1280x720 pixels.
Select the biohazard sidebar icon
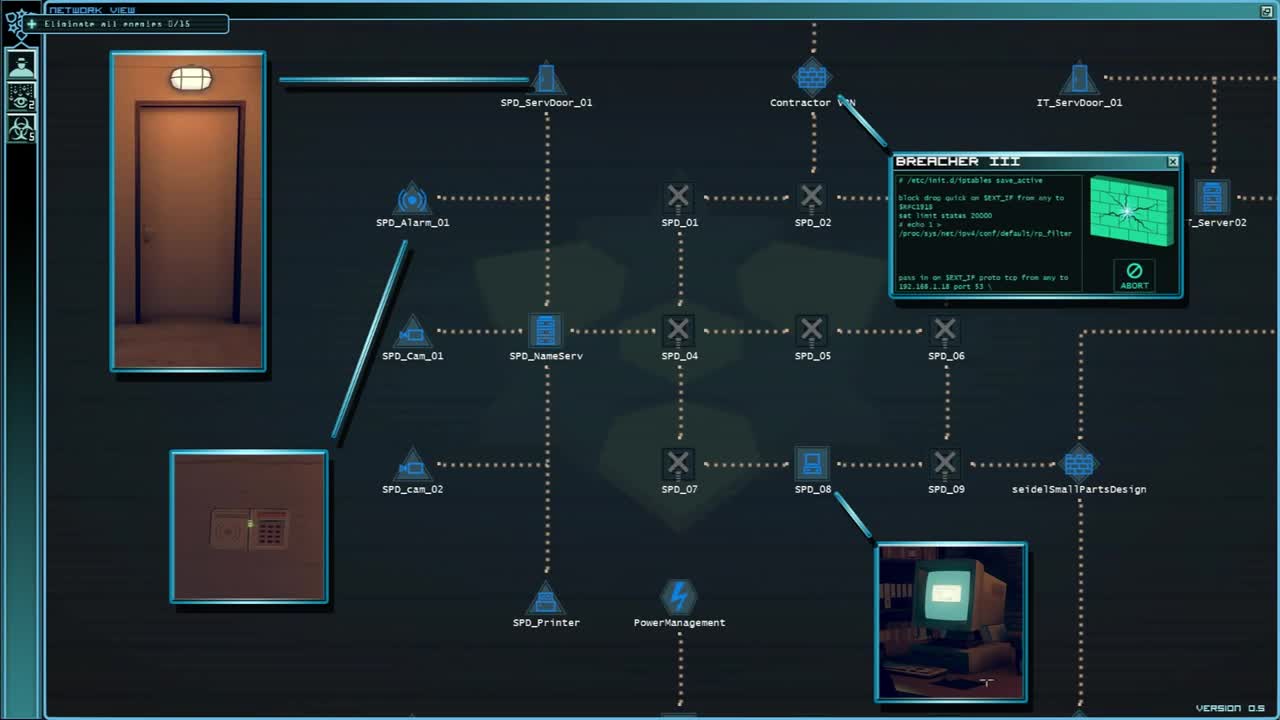(21, 128)
